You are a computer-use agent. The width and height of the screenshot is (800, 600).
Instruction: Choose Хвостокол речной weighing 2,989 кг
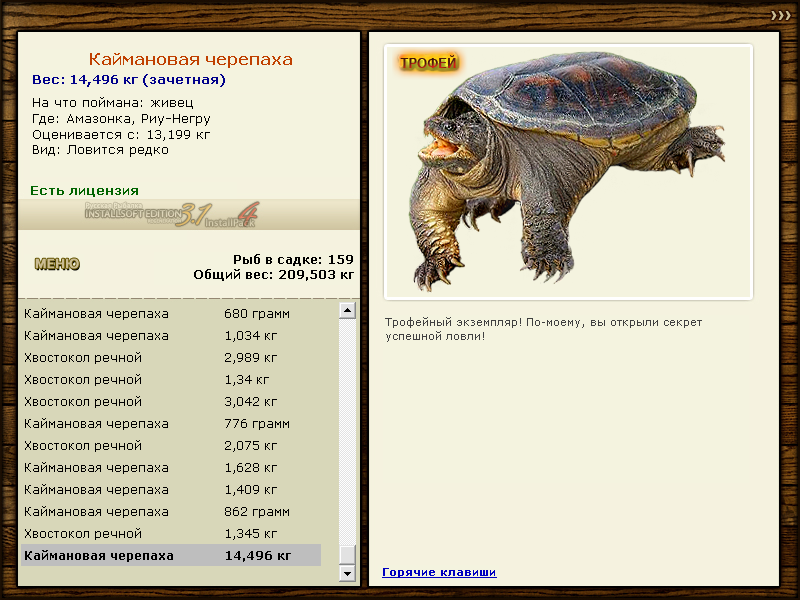(170, 357)
